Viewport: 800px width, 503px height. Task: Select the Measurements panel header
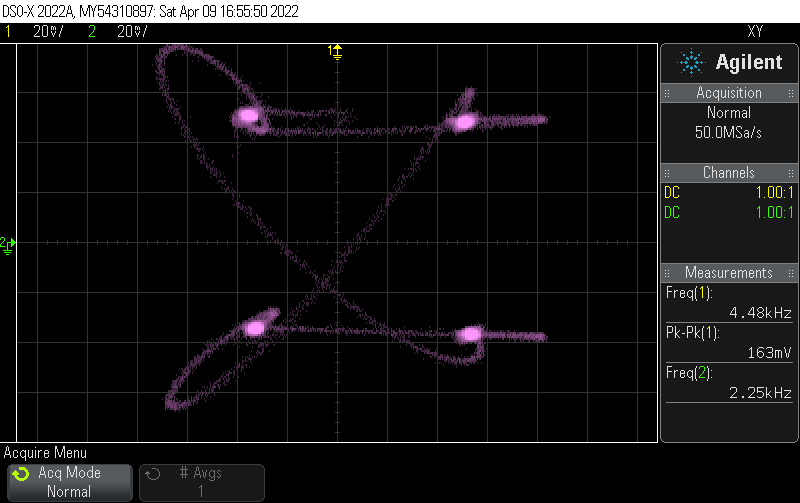point(729,272)
